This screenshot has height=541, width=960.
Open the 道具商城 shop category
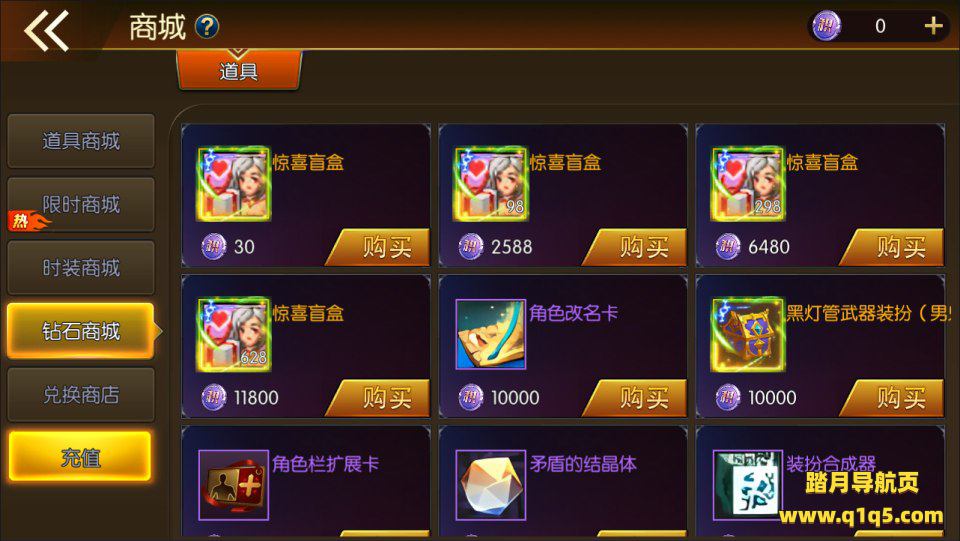tap(81, 141)
